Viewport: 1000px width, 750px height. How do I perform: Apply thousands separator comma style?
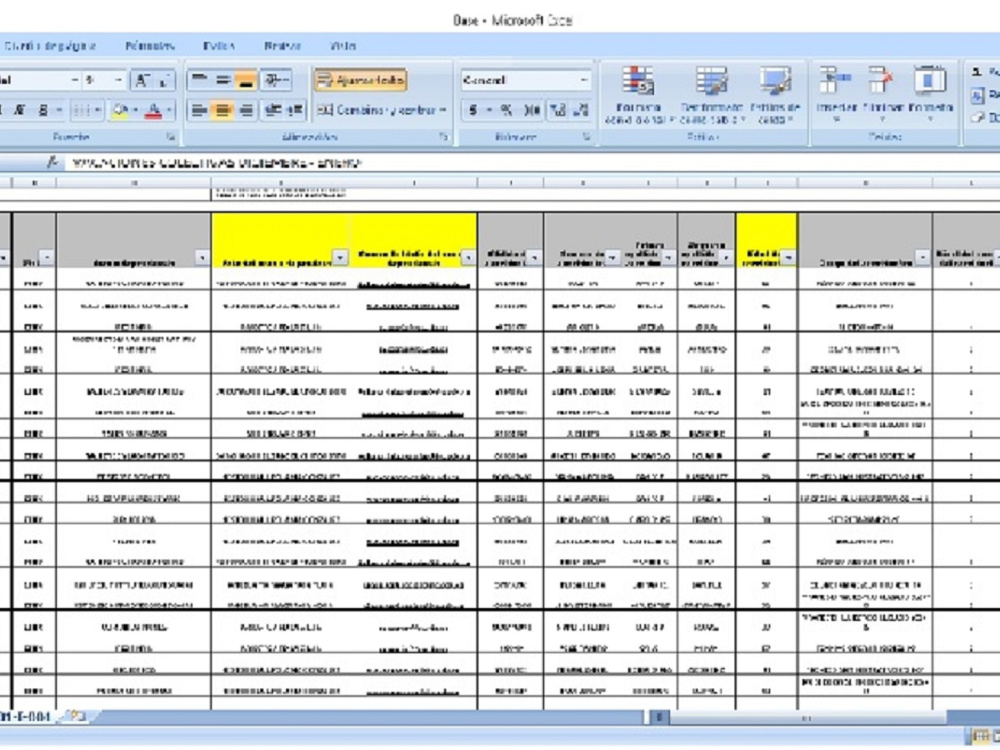532,110
